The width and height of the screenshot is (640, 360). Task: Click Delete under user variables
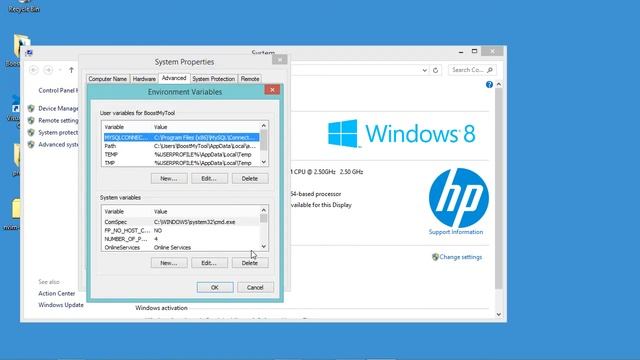pos(250,178)
